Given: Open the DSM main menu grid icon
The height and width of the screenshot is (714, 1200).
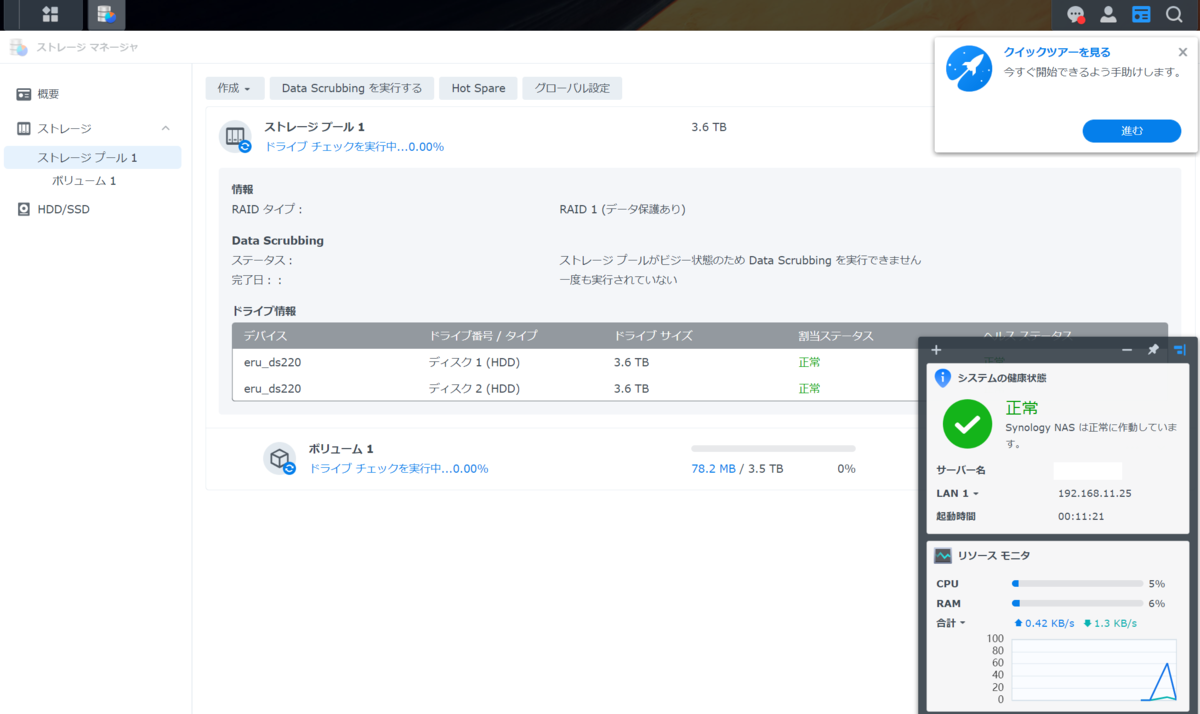Looking at the screenshot, I should (x=50, y=14).
